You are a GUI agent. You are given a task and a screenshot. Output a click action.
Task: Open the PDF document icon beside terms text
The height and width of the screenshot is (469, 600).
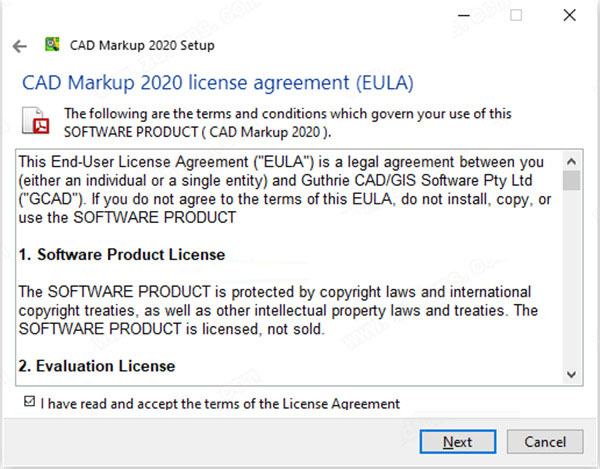pyautogui.click(x=36, y=121)
